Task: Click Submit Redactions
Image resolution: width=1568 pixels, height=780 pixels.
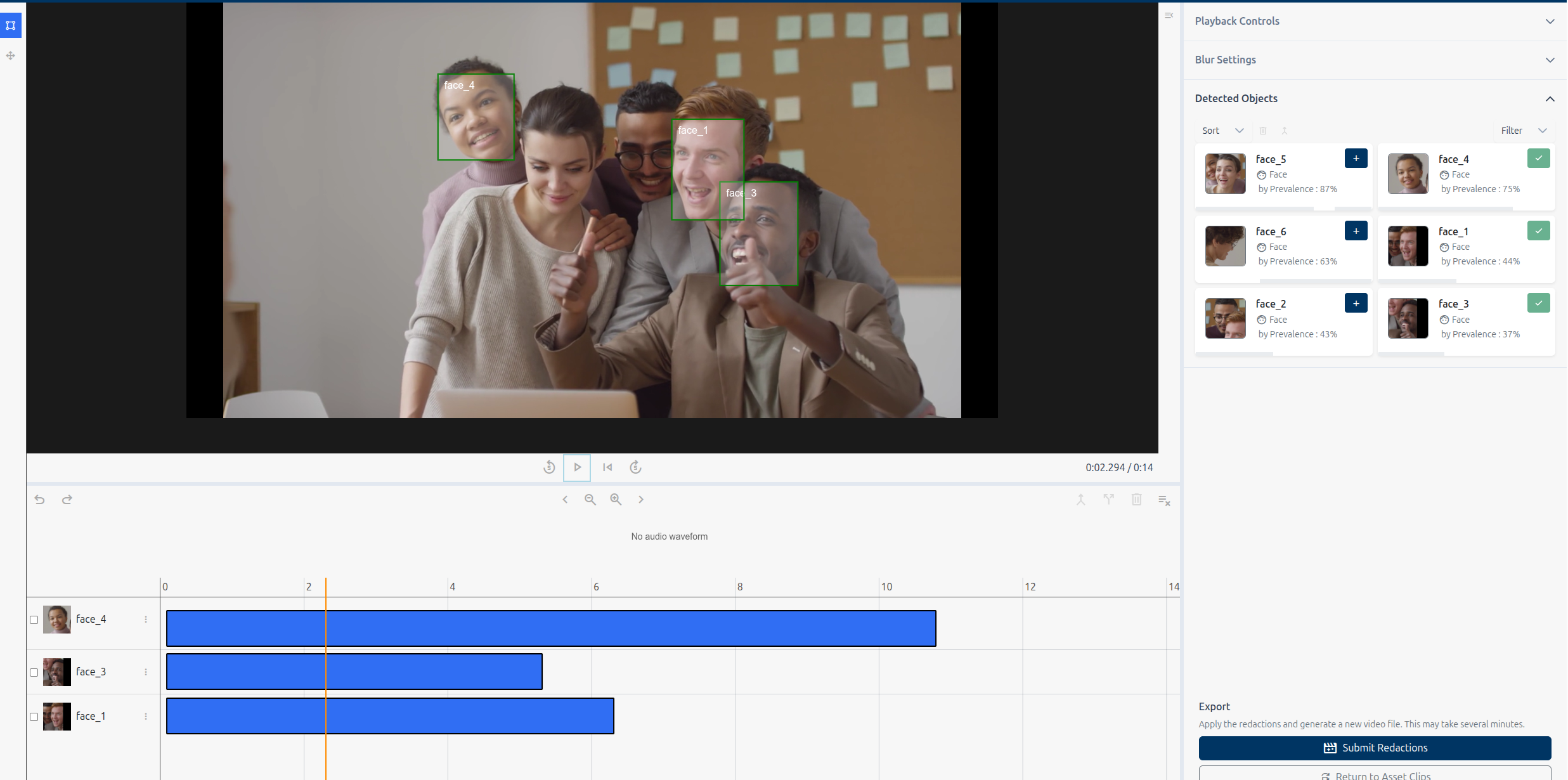Action: [1373, 748]
